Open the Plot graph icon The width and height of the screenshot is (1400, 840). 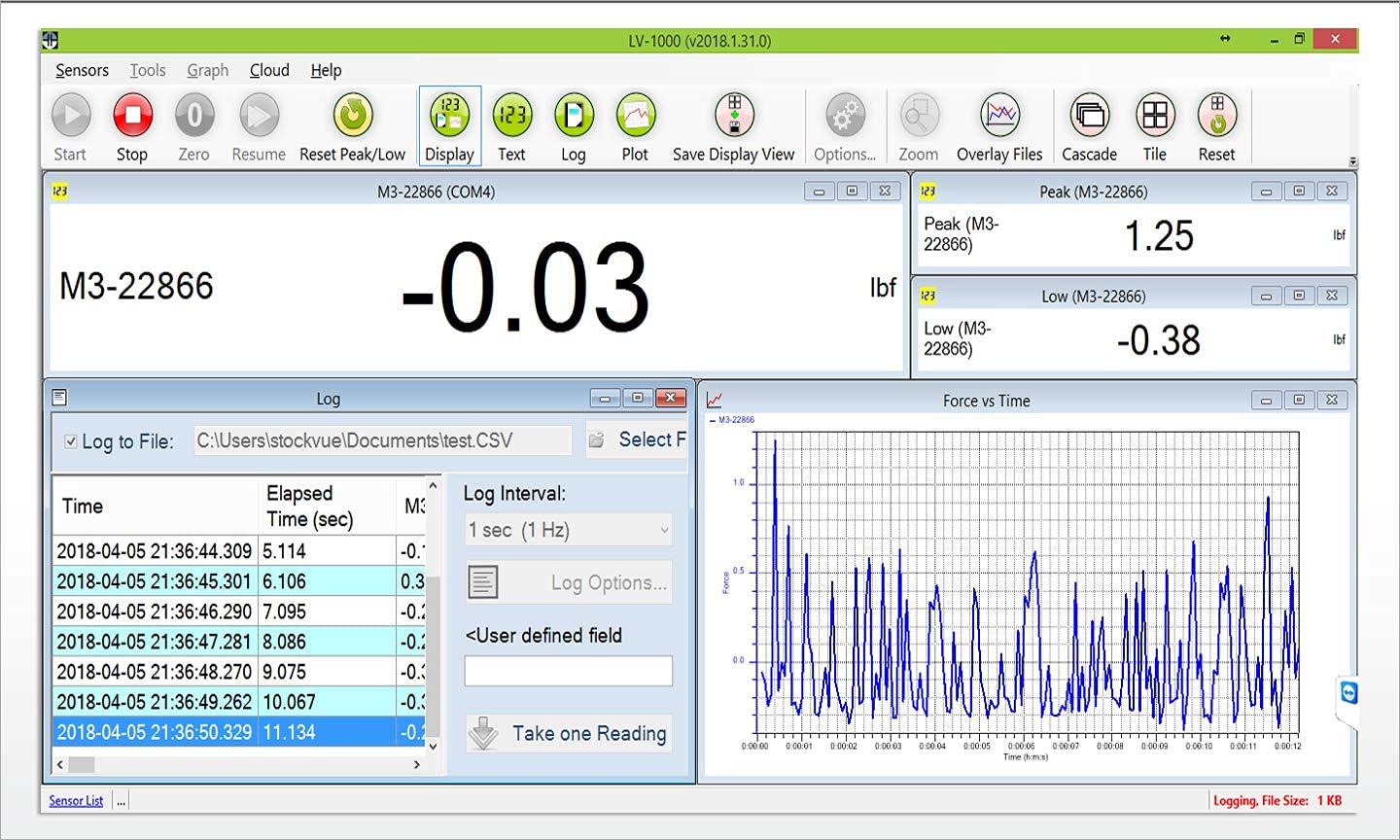click(635, 117)
